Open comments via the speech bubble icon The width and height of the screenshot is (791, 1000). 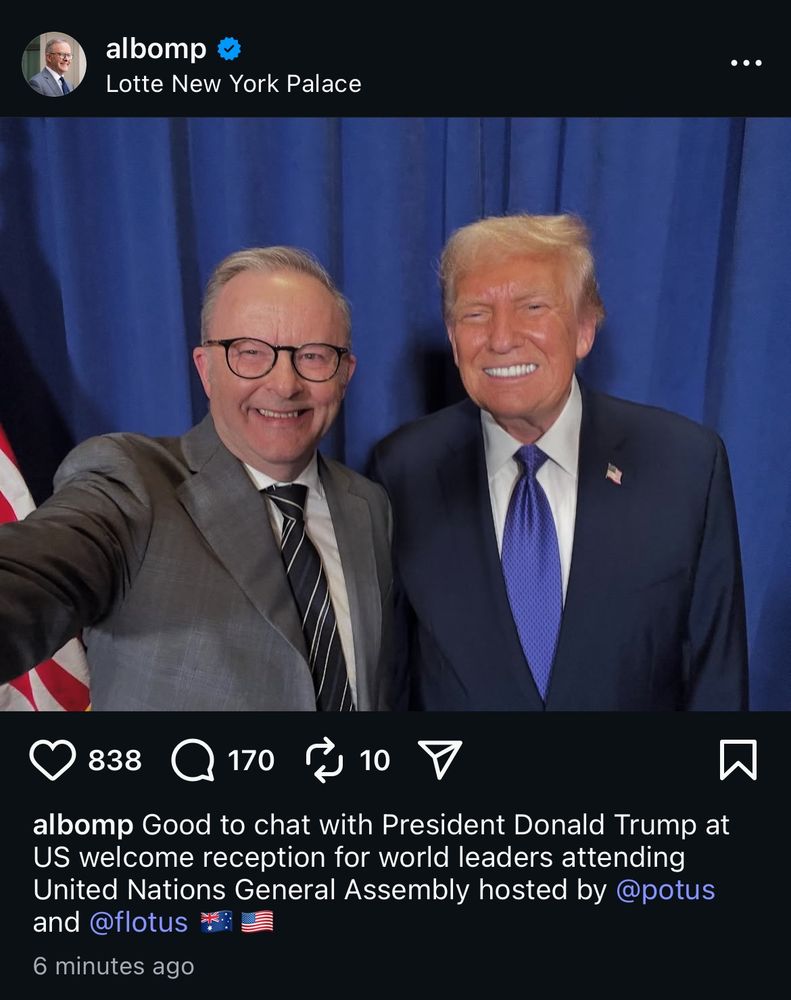coord(193,760)
